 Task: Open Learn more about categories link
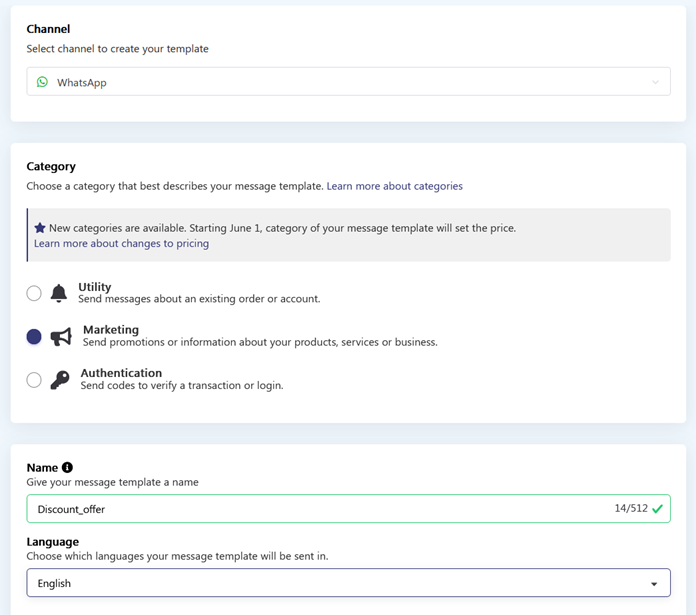[394, 186]
